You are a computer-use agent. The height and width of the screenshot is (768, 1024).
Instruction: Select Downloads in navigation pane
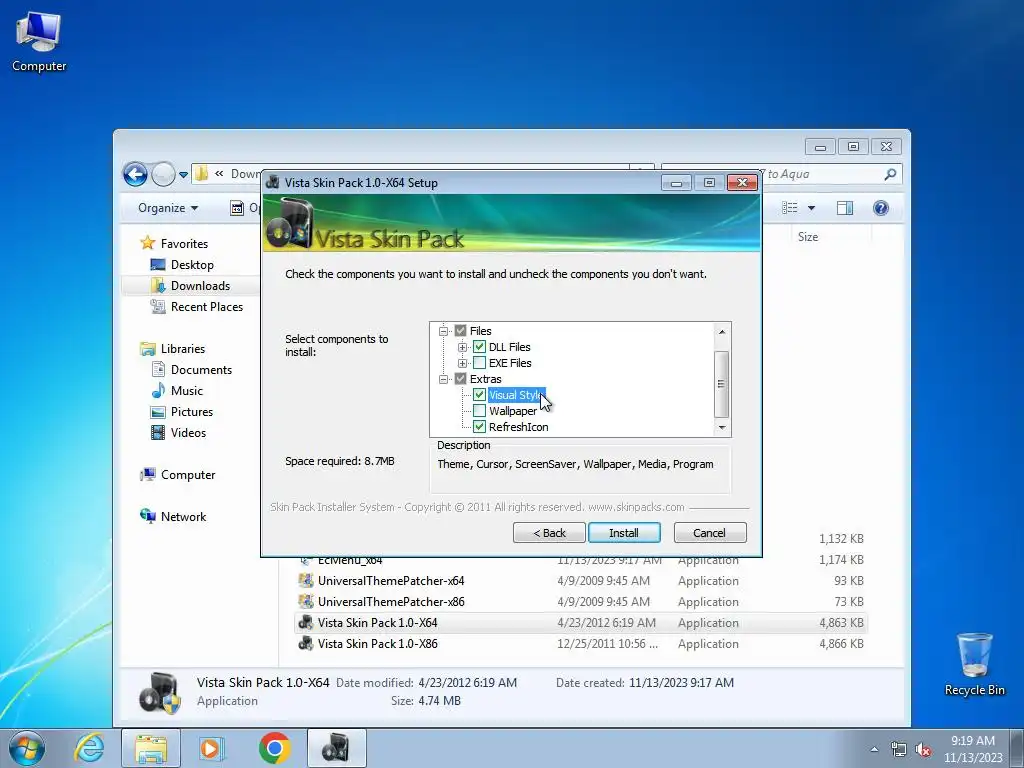click(200, 285)
